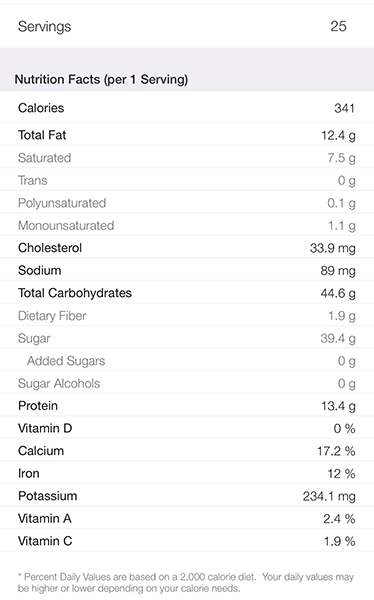Select the Total Carbohydrates row
This screenshot has width=374, height=600.
[x=187, y=292]
